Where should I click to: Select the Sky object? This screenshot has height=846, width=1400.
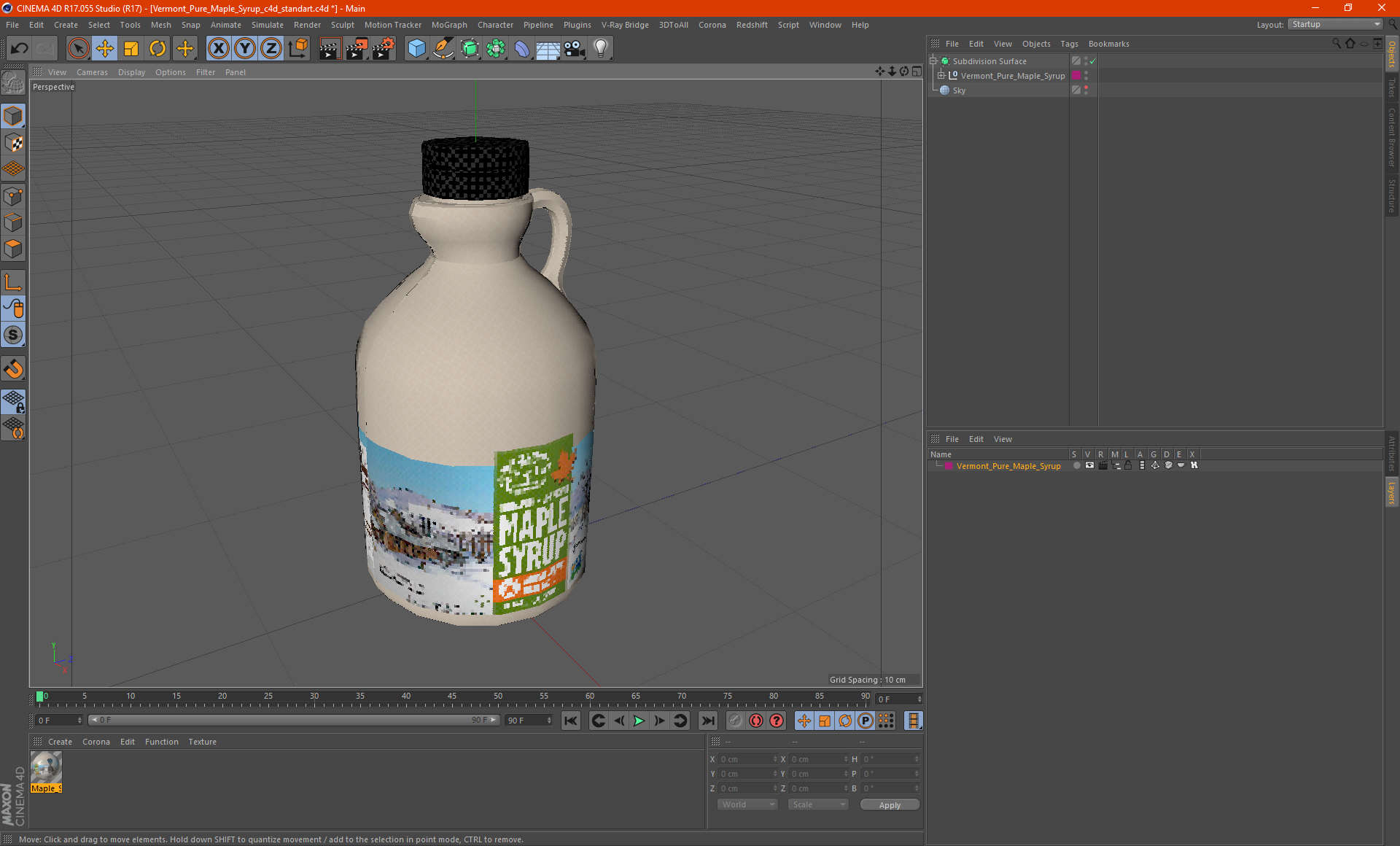click(x=959, y=90)
